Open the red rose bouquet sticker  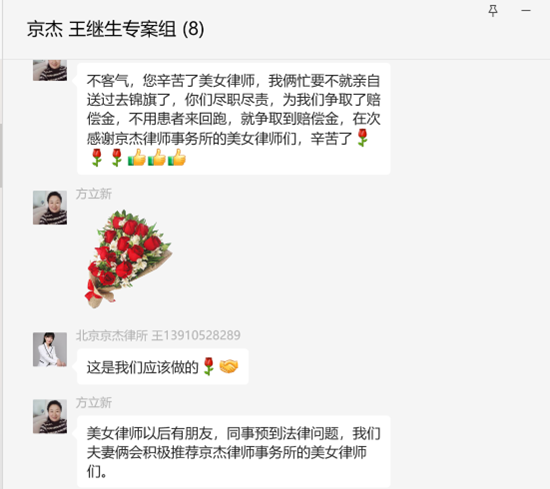[x=128, y=259]
